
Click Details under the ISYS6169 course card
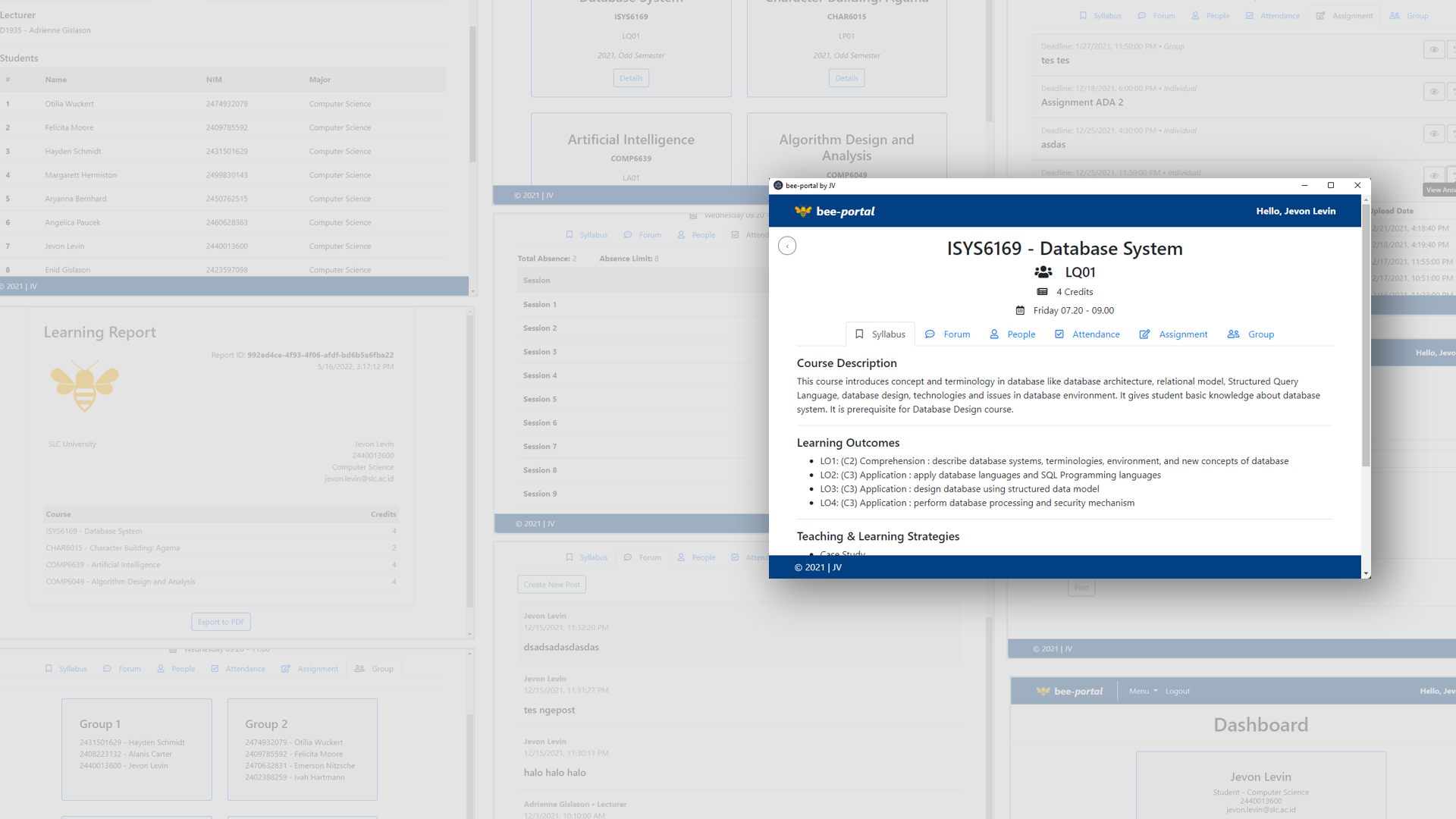click(x=631, y=78)
